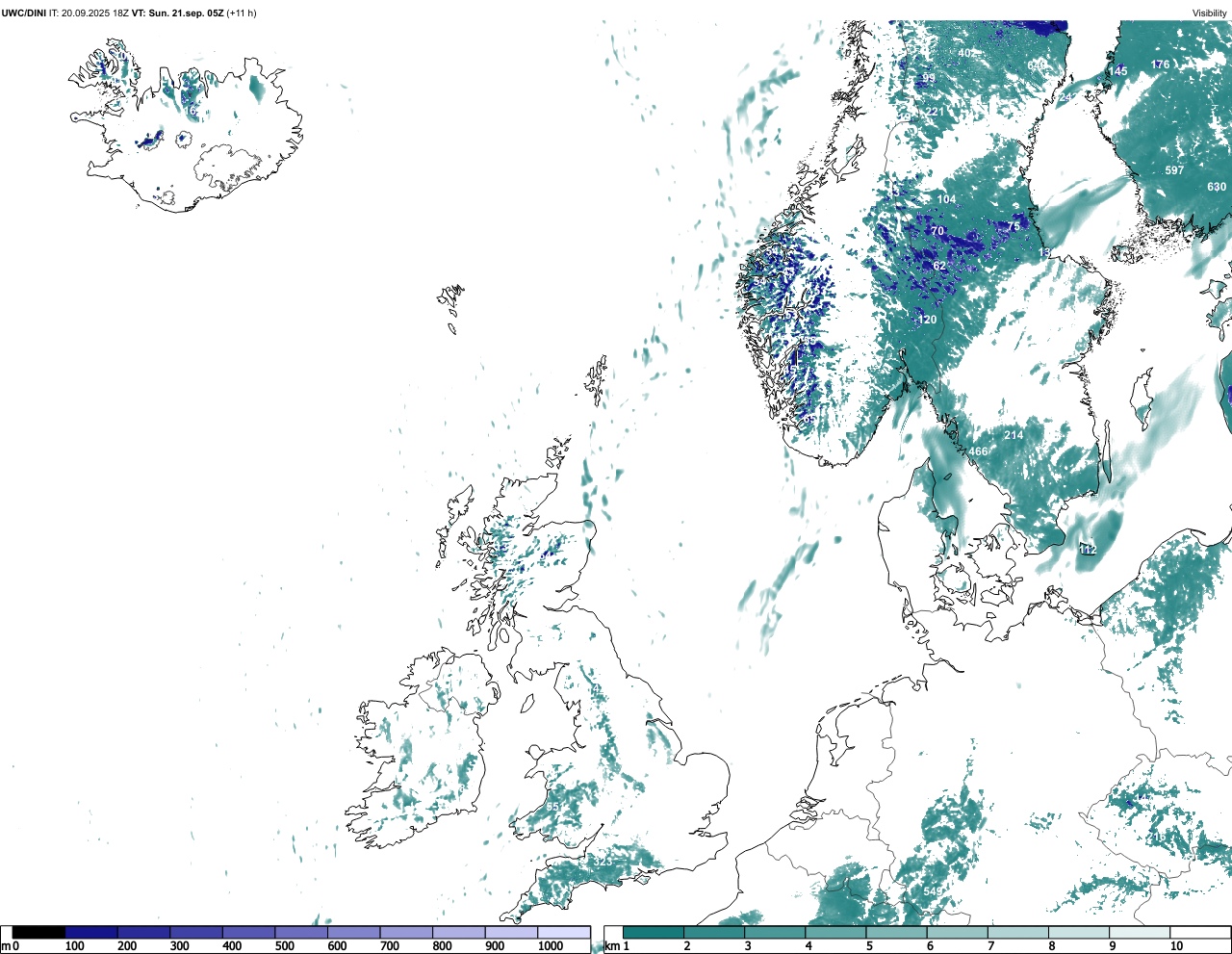Click the 500–600 m legend swatch
The height and width of the screenshot is (954, 1232).
[x=301, y=933]
